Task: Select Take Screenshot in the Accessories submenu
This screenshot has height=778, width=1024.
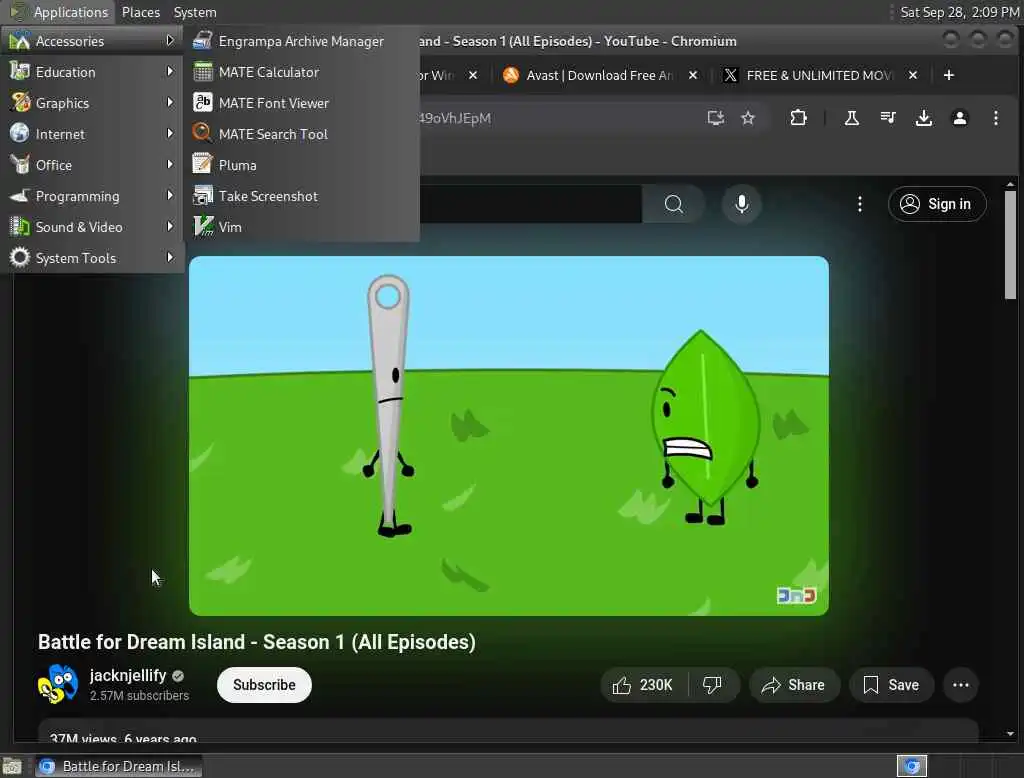Action: (x=302, y=196)
